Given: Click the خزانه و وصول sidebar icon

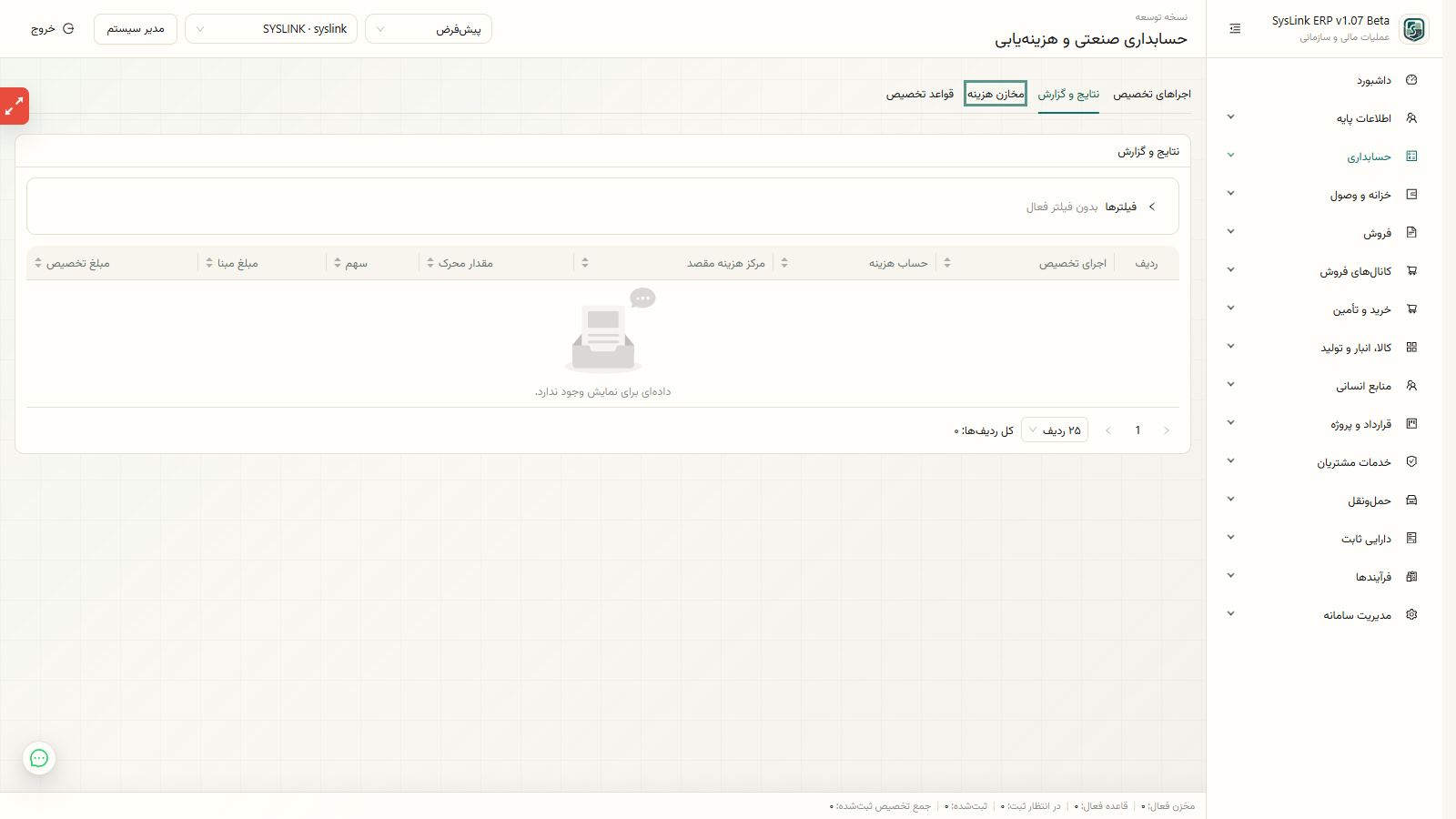Looking at the screenshot, I should (1411, 195).
